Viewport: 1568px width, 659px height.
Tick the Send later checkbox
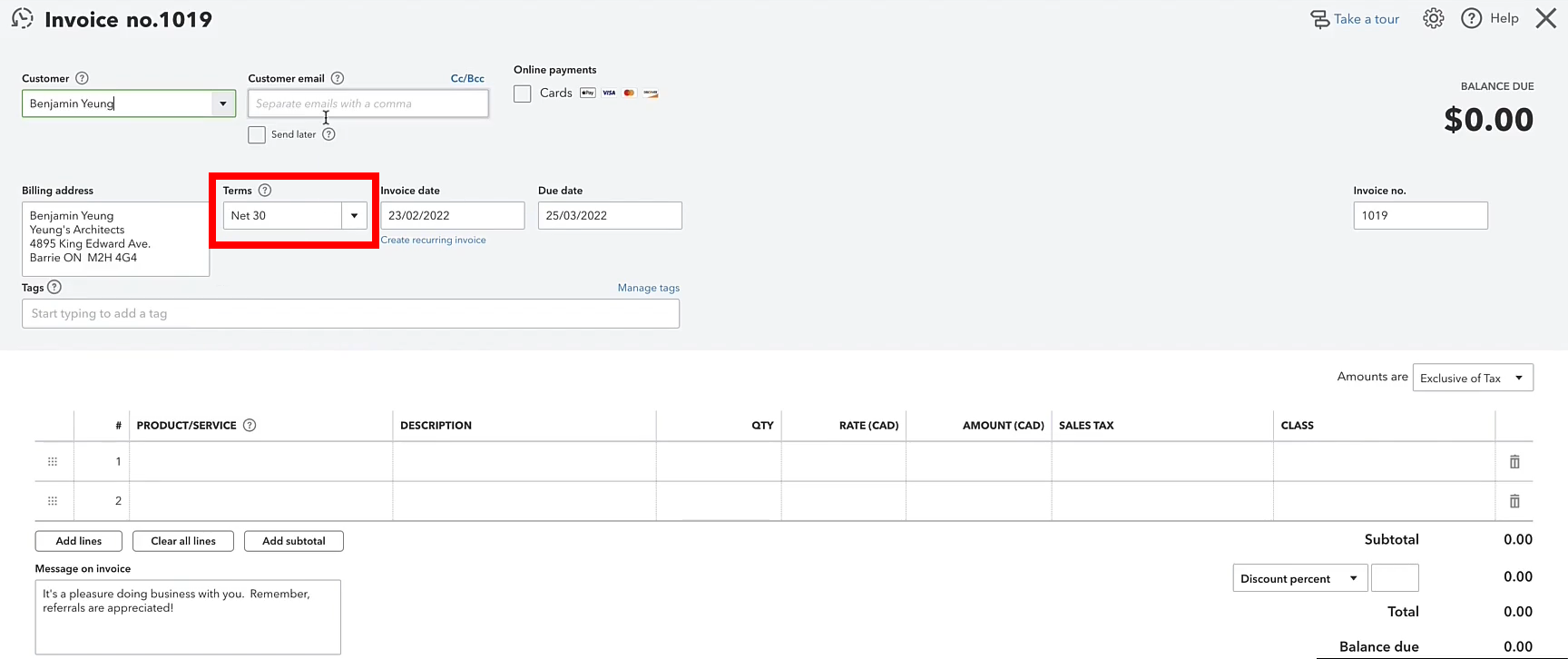[257, 134]
